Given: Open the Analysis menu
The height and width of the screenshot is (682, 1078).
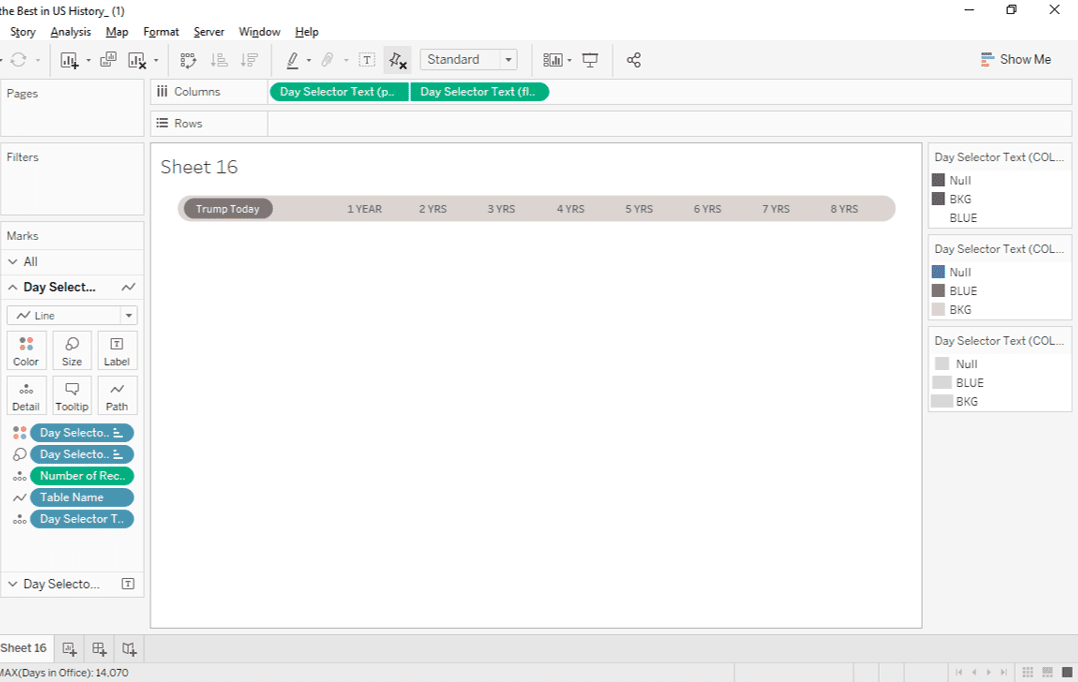Looking at the screenshot, I should click(71, 31).
